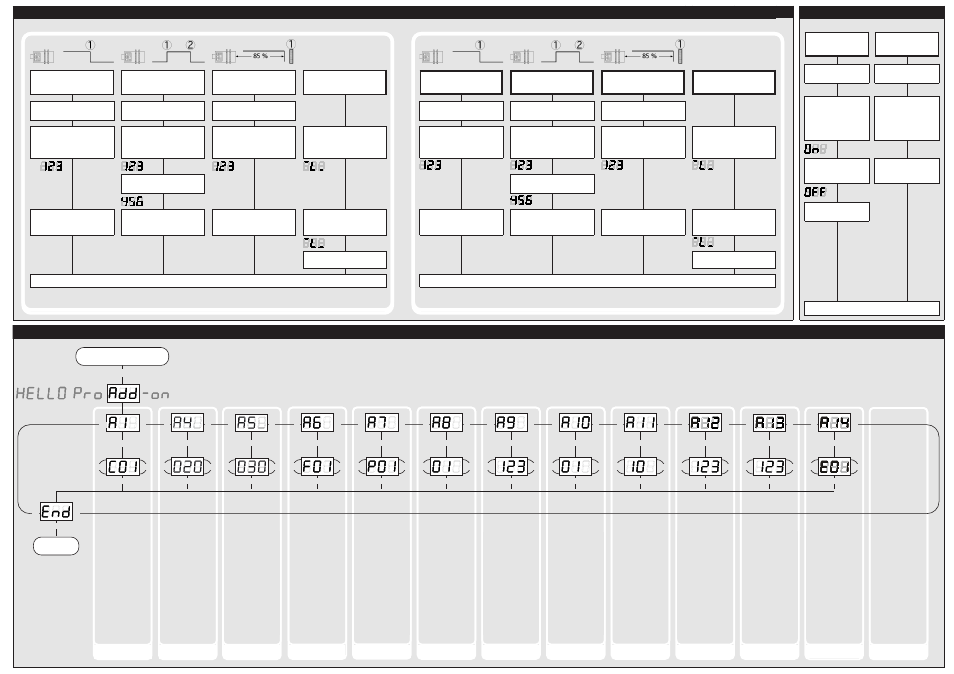Click the E03 value under A14
This screenshot has width=954, height=674.
click(x=834, y=466)
